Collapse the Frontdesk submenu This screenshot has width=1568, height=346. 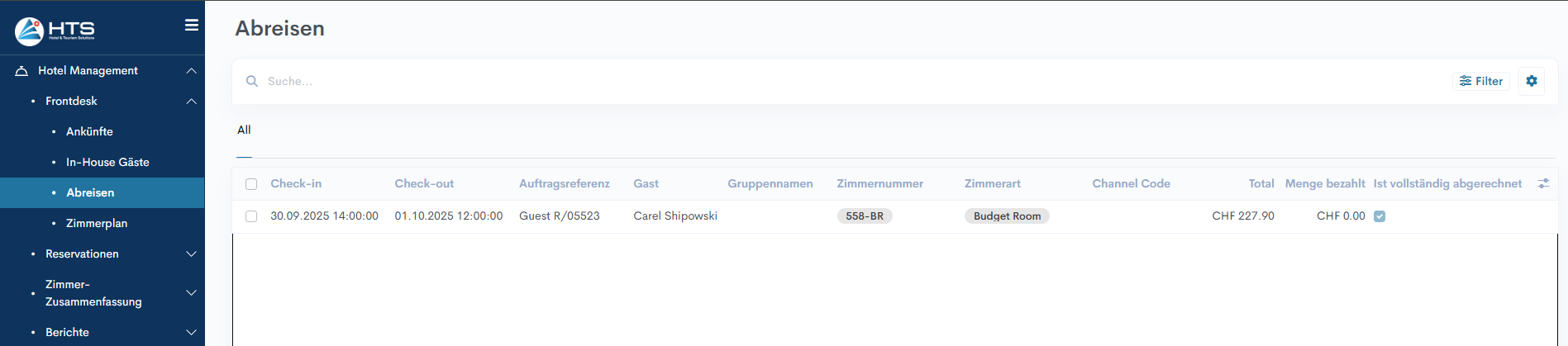pos(191,102)
